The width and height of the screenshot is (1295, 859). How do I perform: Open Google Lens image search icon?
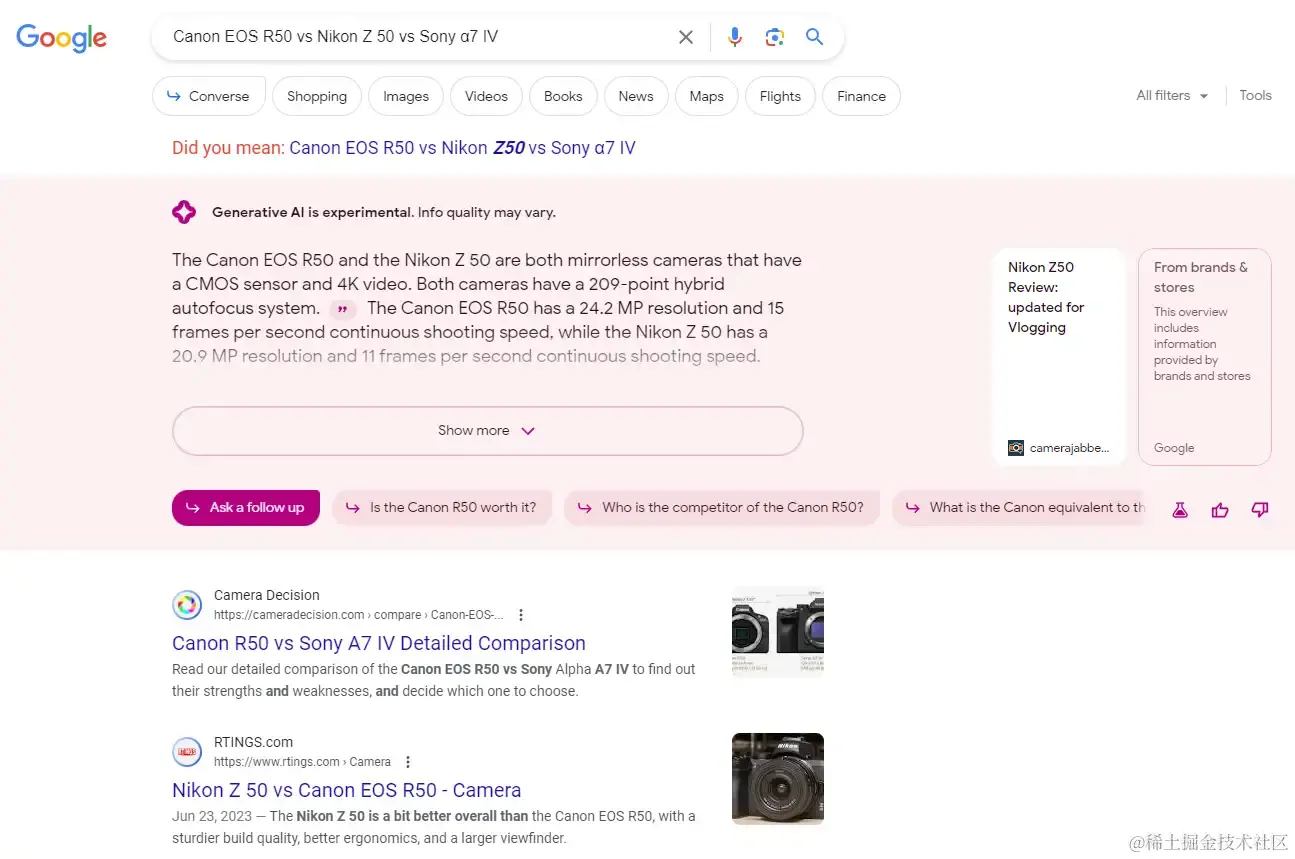click(x=774, y=37)
